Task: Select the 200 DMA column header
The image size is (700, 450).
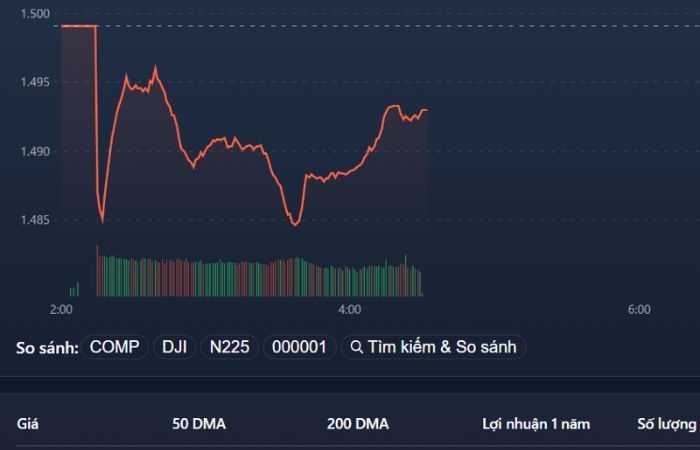Action: pos(357,424)
